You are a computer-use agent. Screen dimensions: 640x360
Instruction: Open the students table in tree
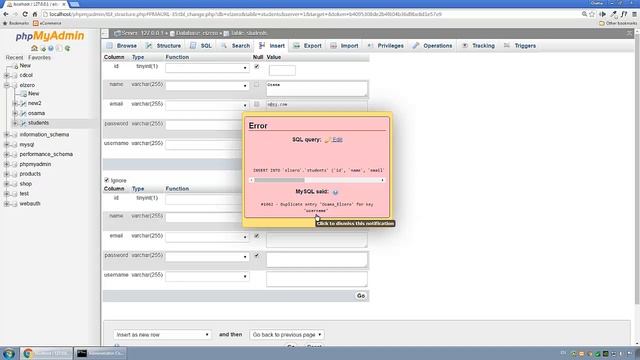click(38, 123)
